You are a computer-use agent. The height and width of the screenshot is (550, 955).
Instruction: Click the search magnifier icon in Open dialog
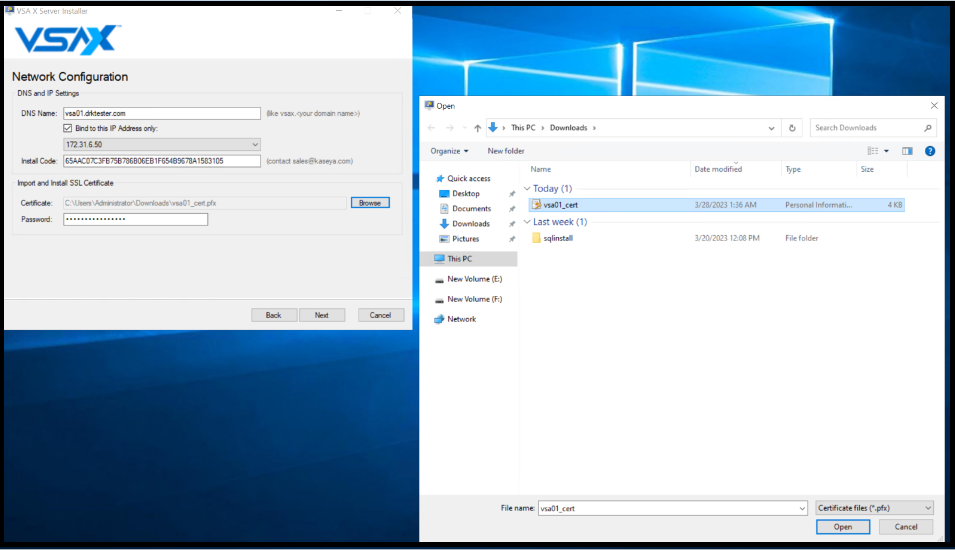tap(928, 128)
